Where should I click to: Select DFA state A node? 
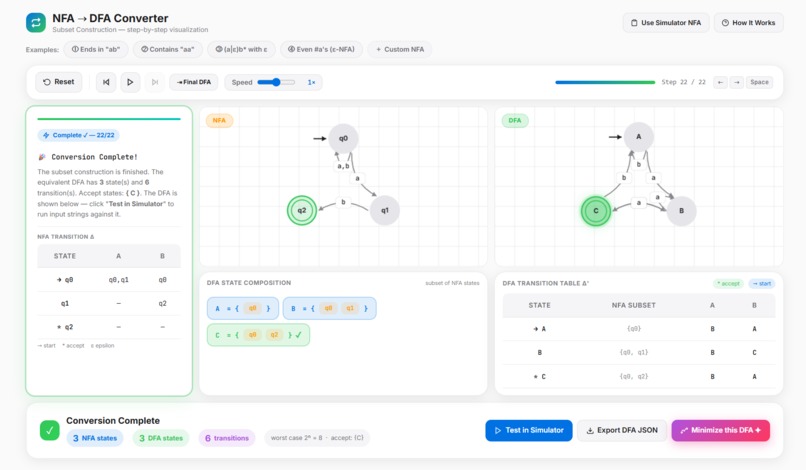(x=638, y=137)
